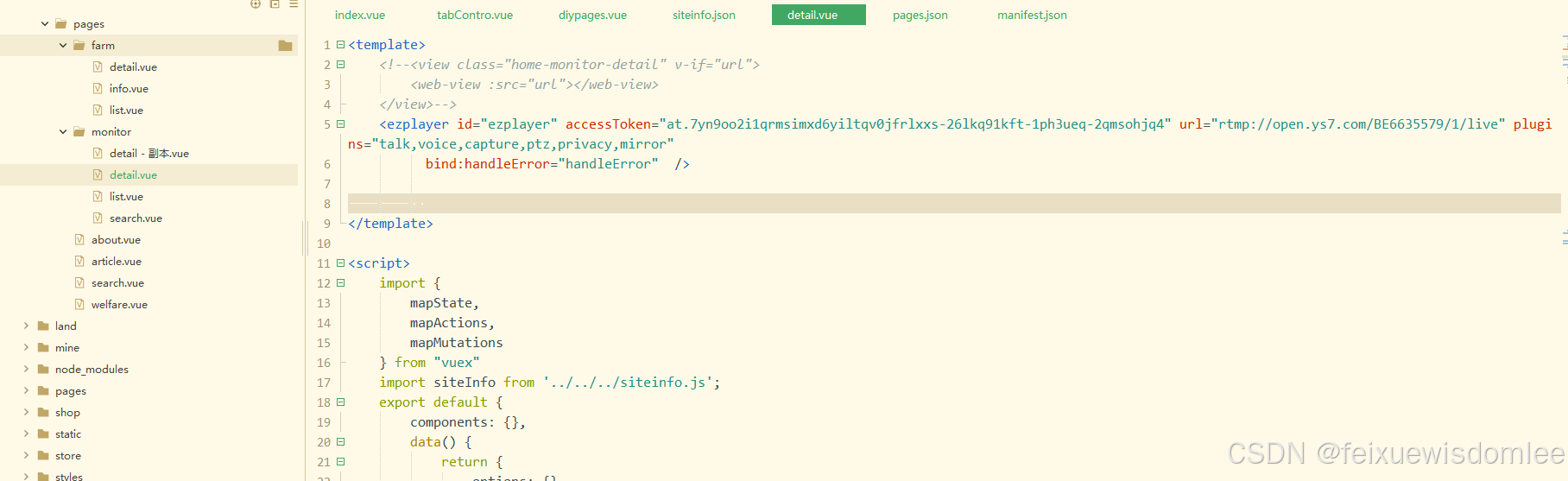The width and height of the screenshot is (1568, 481).
Task: Switch to the siteinfo.json tab
Action: click(x=704, y=15)
